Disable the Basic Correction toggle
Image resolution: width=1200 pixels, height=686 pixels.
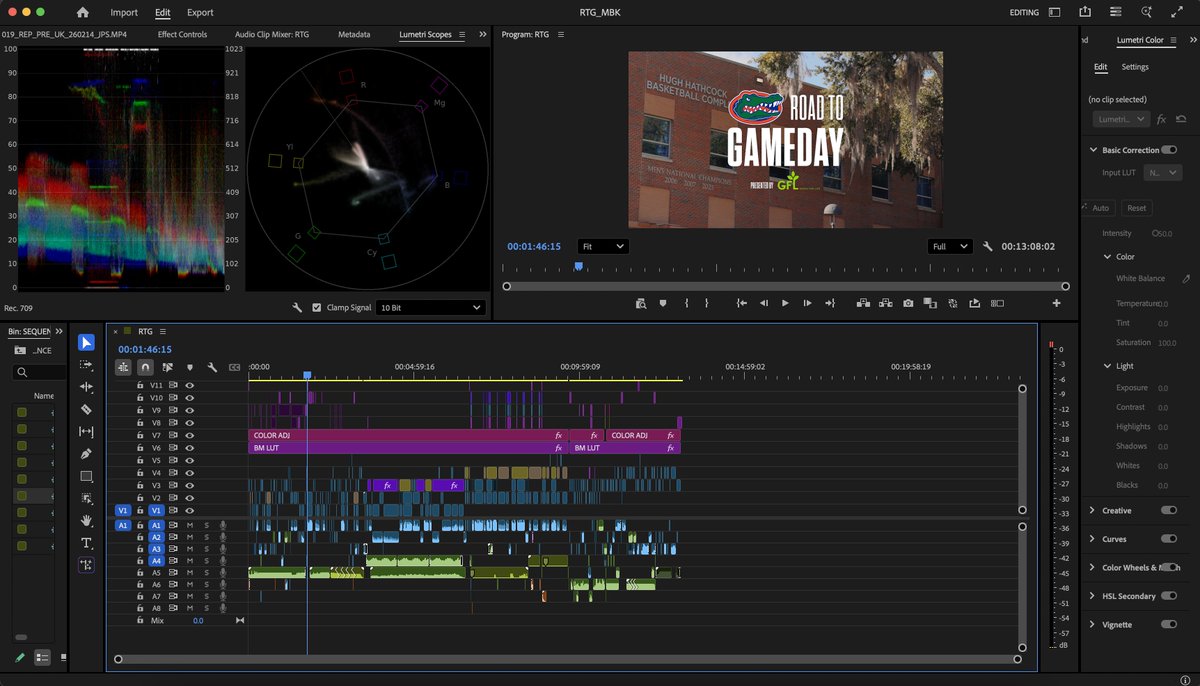click(1168, 150)
